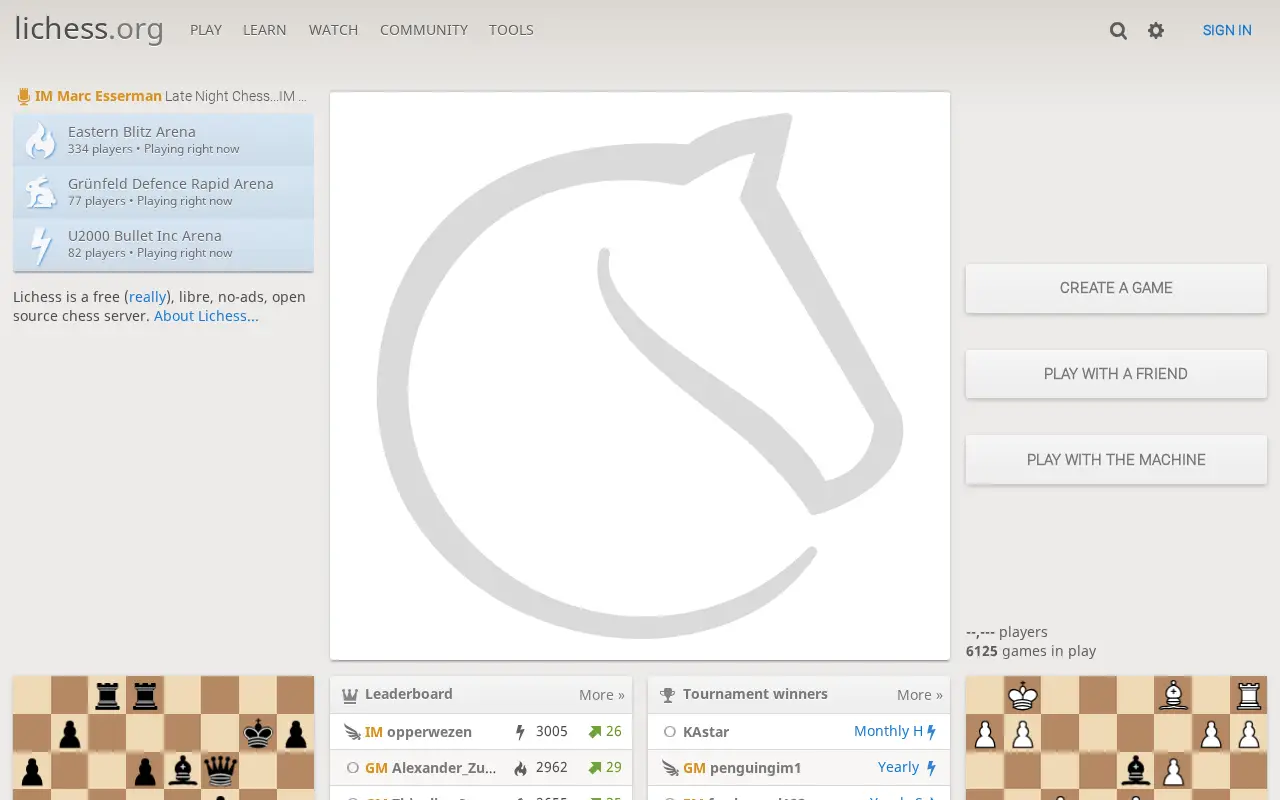
Task: Start PLAY WITH THE MACHINE
Action: click(x=1116, y=460)
